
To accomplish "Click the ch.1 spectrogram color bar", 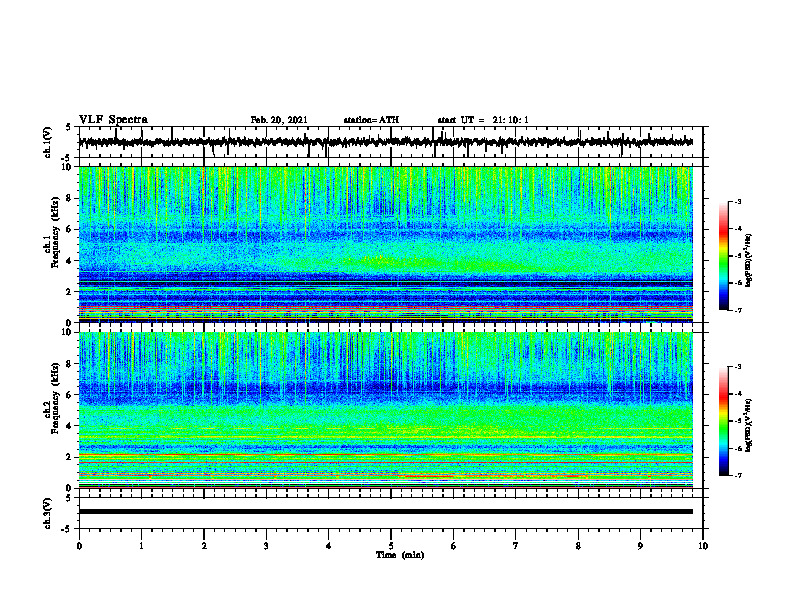I will click(724, 256).
